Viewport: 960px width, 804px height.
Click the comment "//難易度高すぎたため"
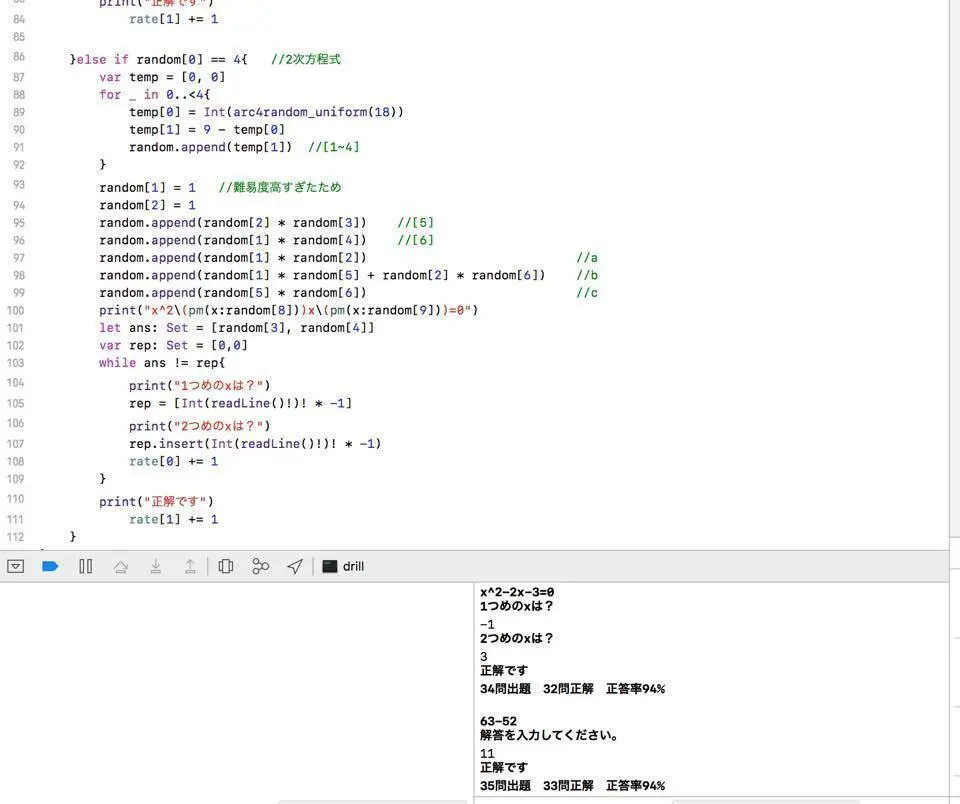[280, 187]
